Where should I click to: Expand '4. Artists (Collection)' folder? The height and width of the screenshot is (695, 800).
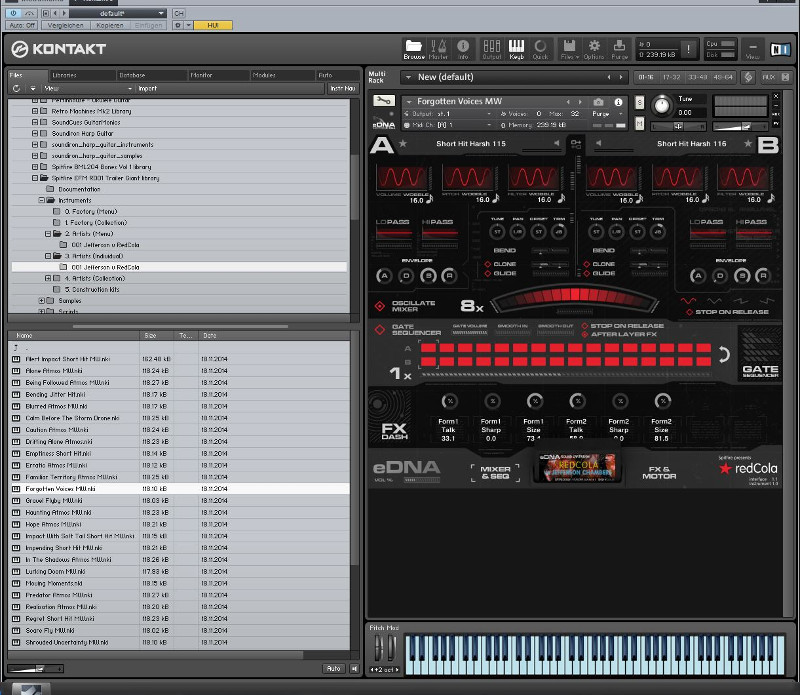click(x=48, y=278)
